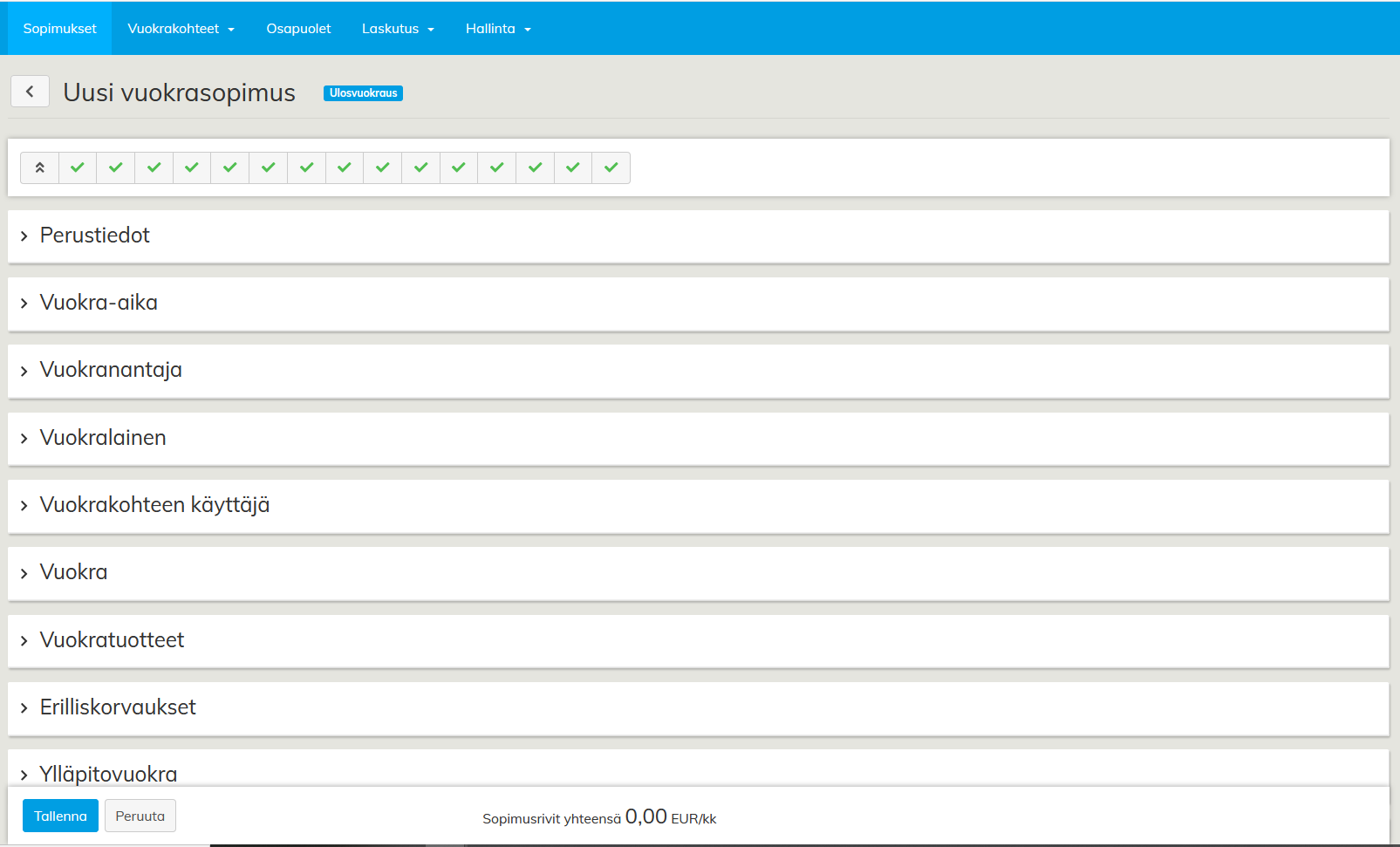Click Peruuta to cancel
1400x847 pixels.
[x=140, y=816]
